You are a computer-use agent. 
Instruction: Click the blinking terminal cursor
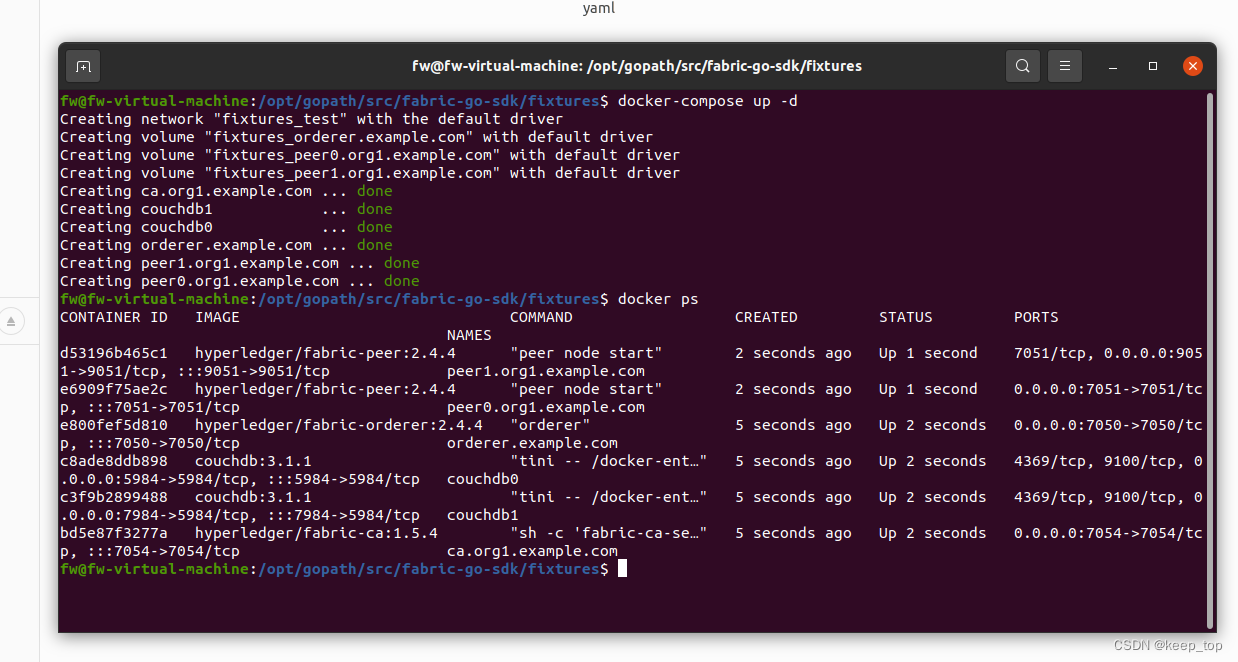(623, 567)
